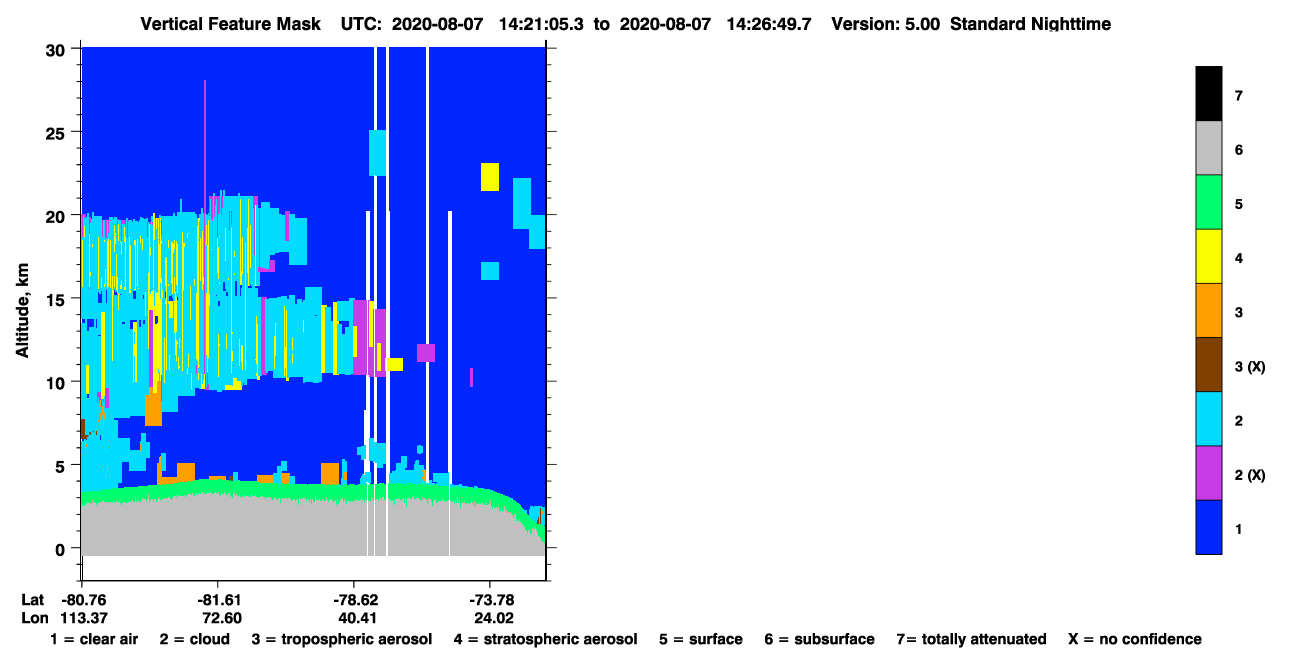1300x667 pixels.
Task: Click the black color bar segment labeled 7
Action: coord(1208,94)
